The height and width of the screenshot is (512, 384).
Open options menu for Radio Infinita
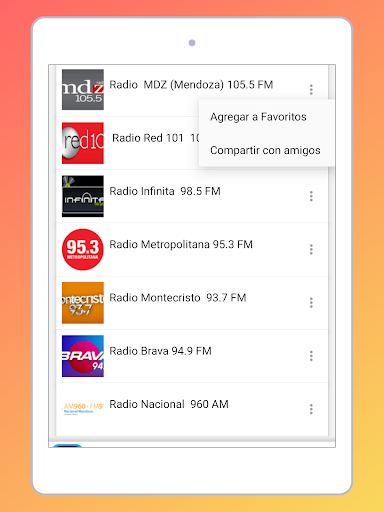[311, 196]
